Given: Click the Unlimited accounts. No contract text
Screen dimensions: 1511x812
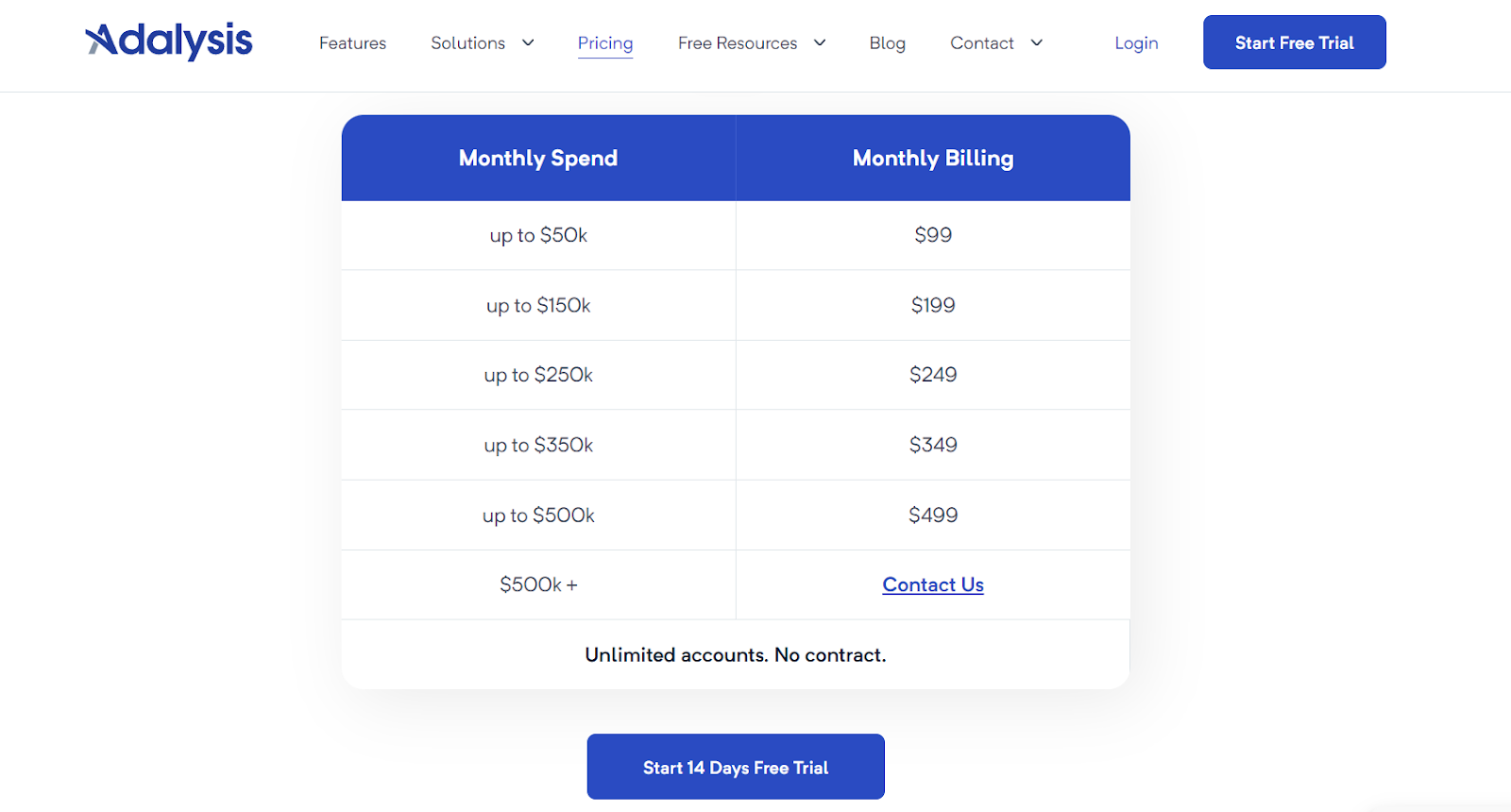Looking at the screenshot, I should pyautogui.click(x=736, y=654).
